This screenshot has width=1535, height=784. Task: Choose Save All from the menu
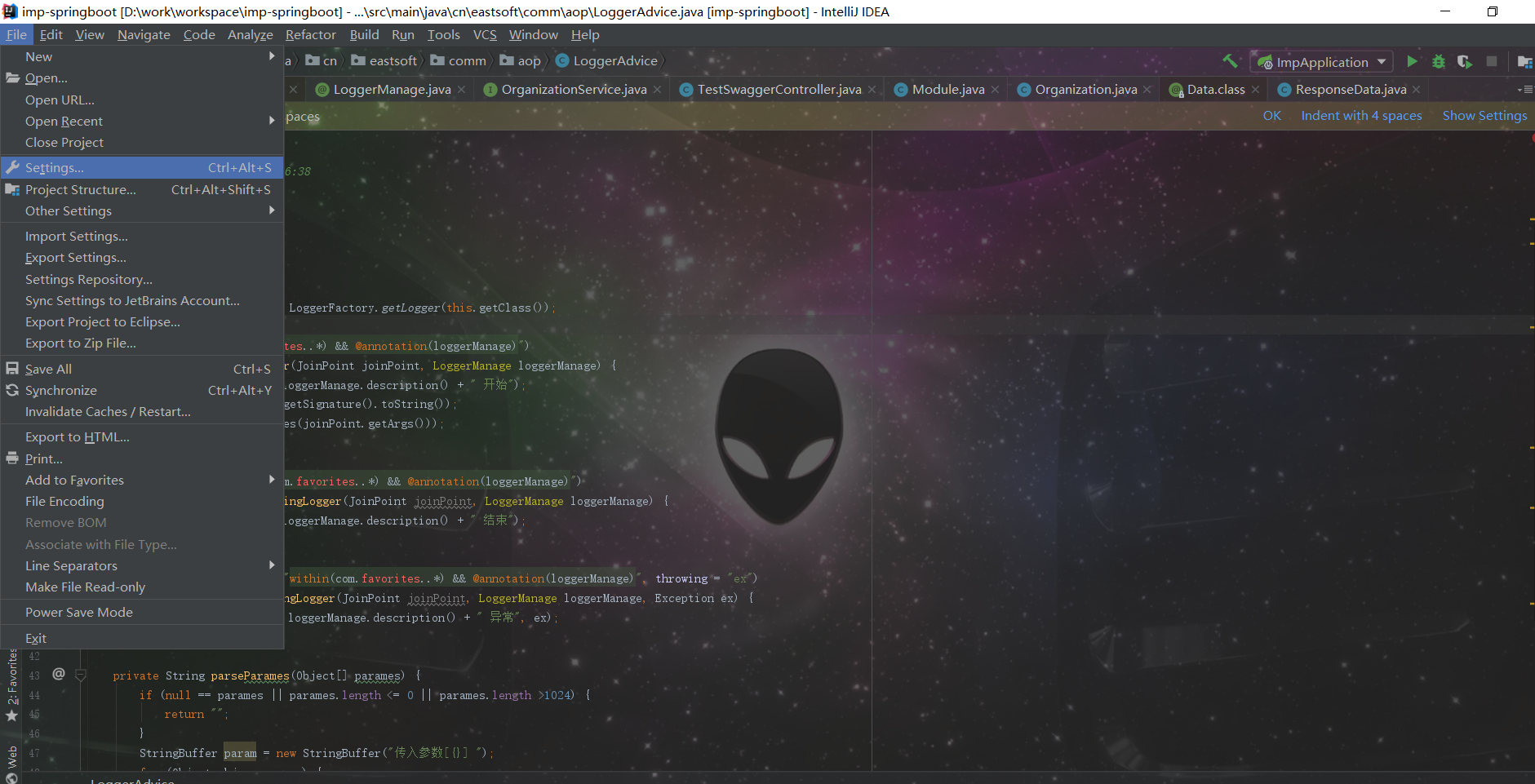(142, 370)
